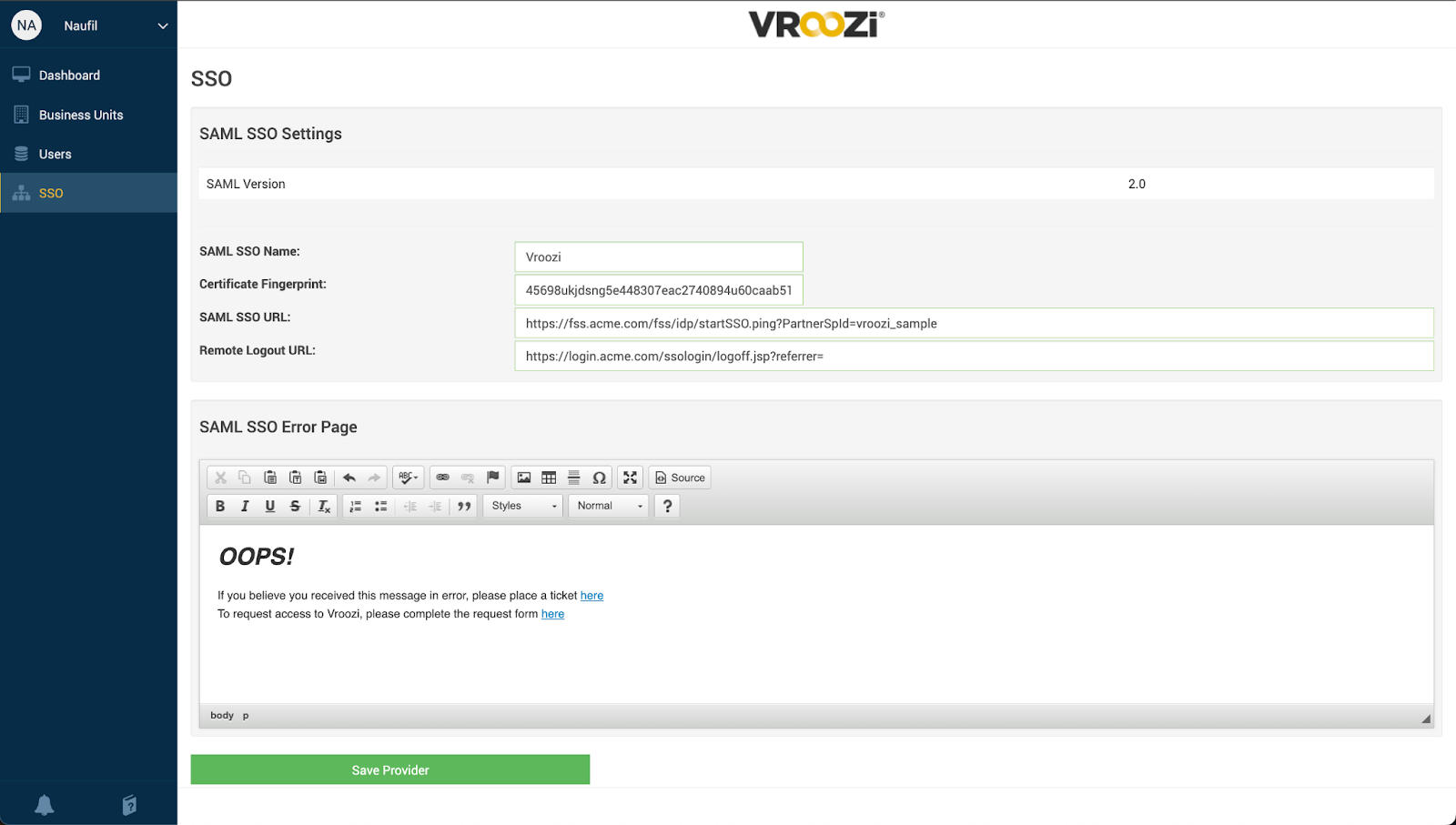Maximize the editor area
The width and height of the screenshot is (1456, 825).
(x=630, y=478)
